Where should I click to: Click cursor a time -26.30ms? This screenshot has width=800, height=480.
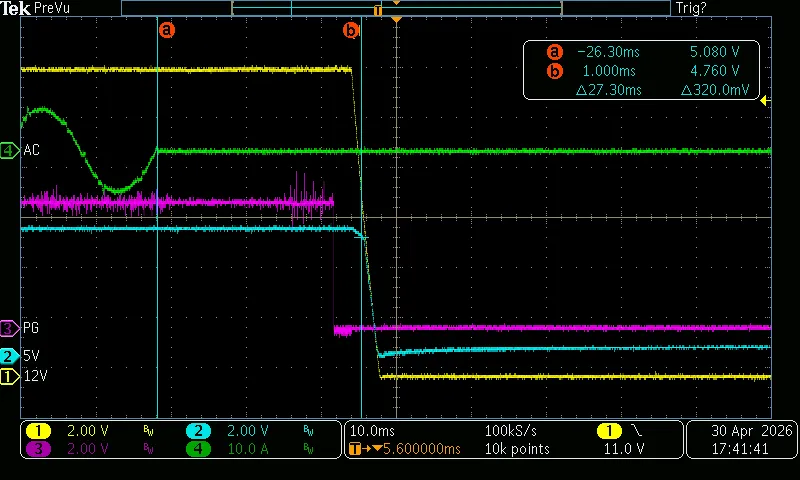(608, 52)
